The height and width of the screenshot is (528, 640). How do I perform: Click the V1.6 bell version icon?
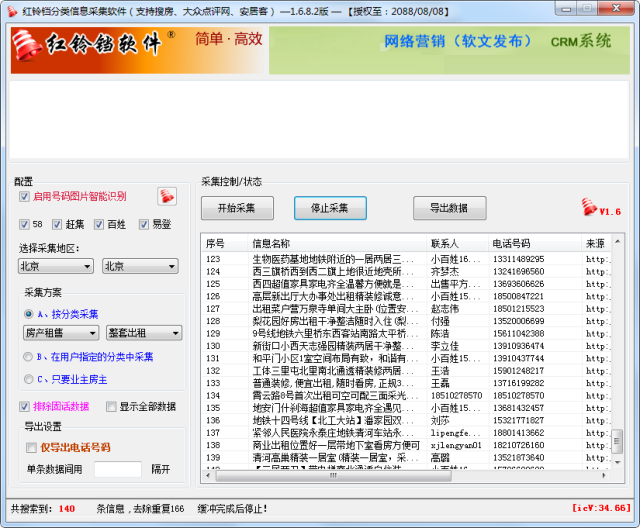(x=589, y=206)
